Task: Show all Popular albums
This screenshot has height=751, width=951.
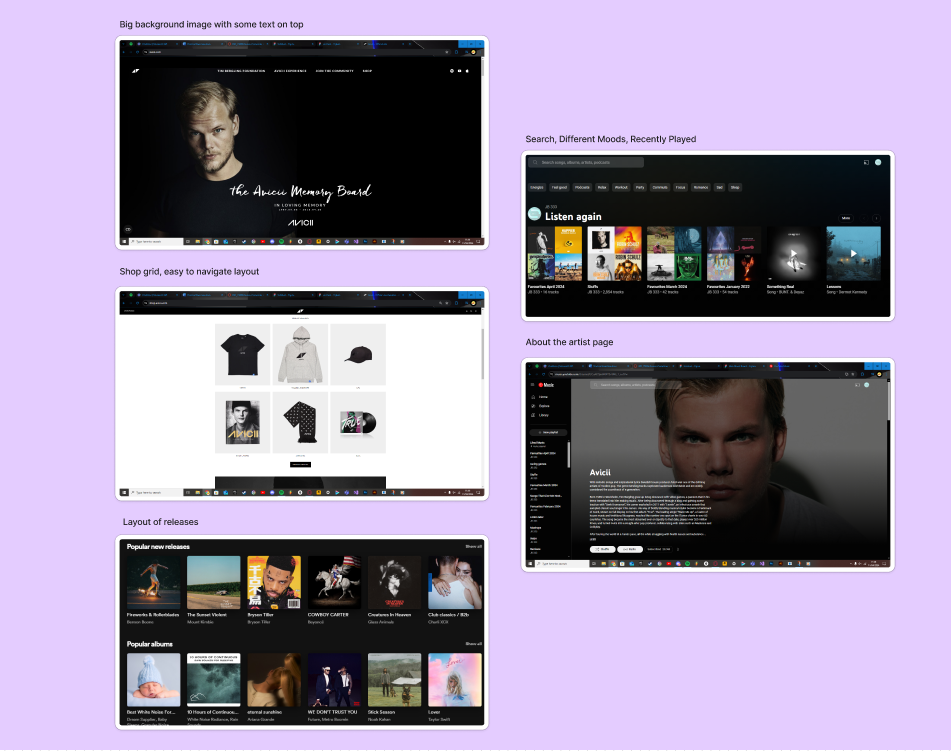Action: [473, 644]
